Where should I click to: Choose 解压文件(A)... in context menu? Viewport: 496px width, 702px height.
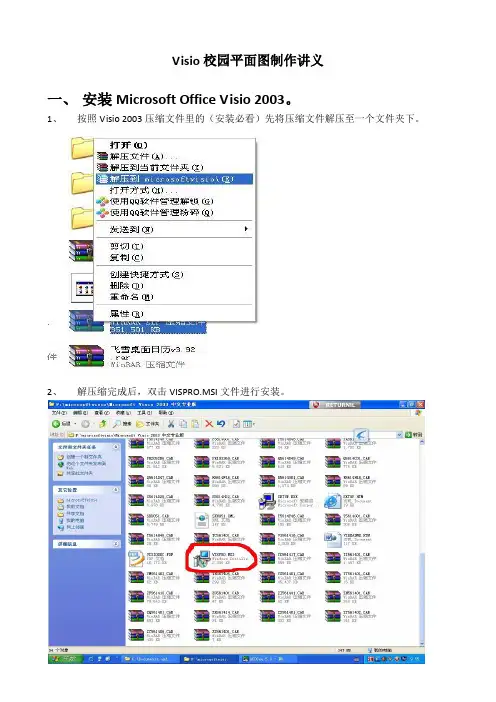pos(174,156)
